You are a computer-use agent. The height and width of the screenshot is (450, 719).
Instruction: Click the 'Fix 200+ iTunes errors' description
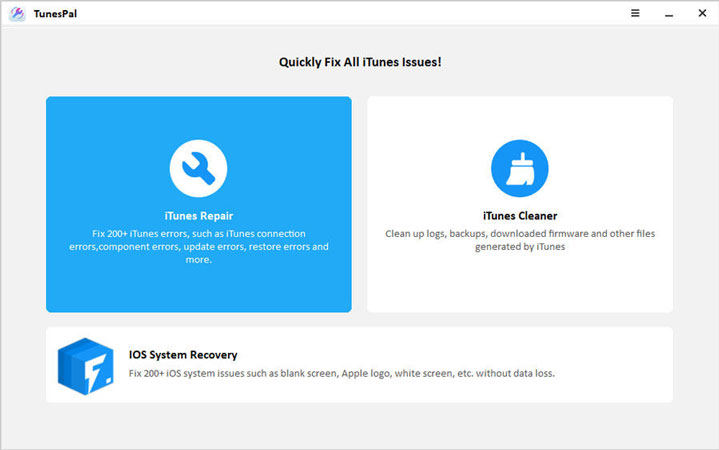pyautogui.click(x=199, y=246)
